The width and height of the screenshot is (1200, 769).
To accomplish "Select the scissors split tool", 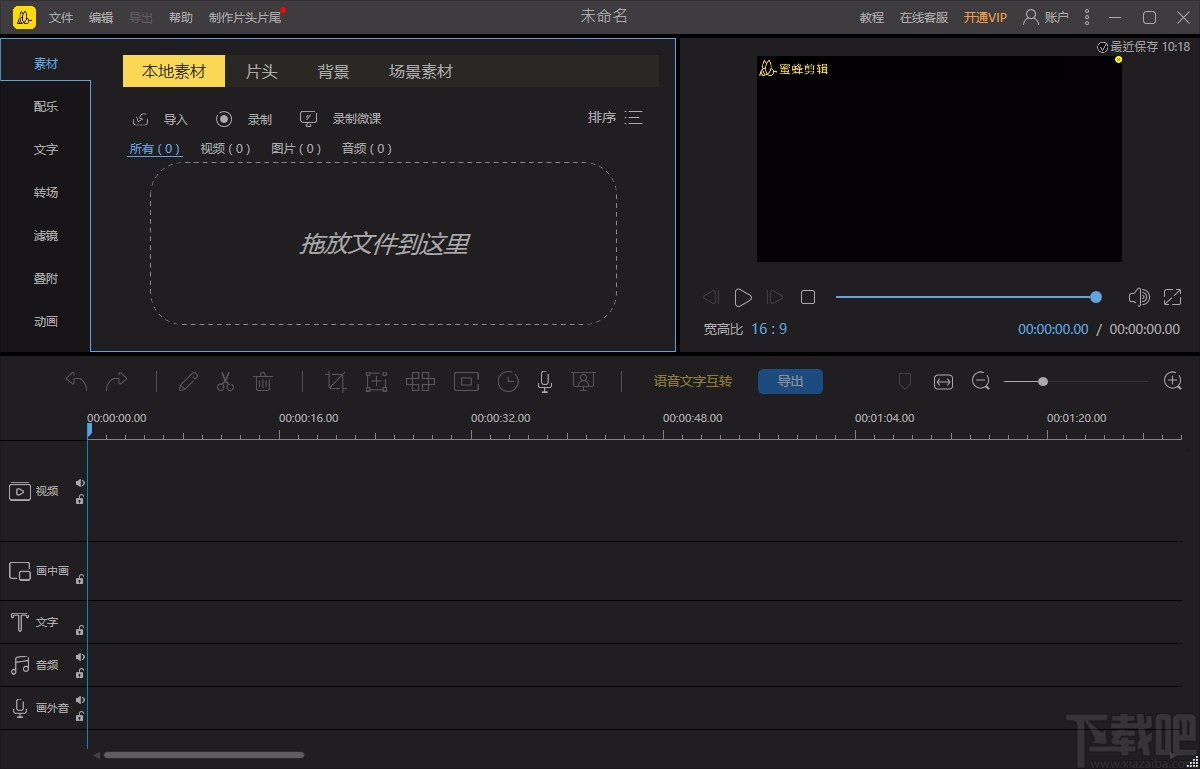I will tap(225, 381).
